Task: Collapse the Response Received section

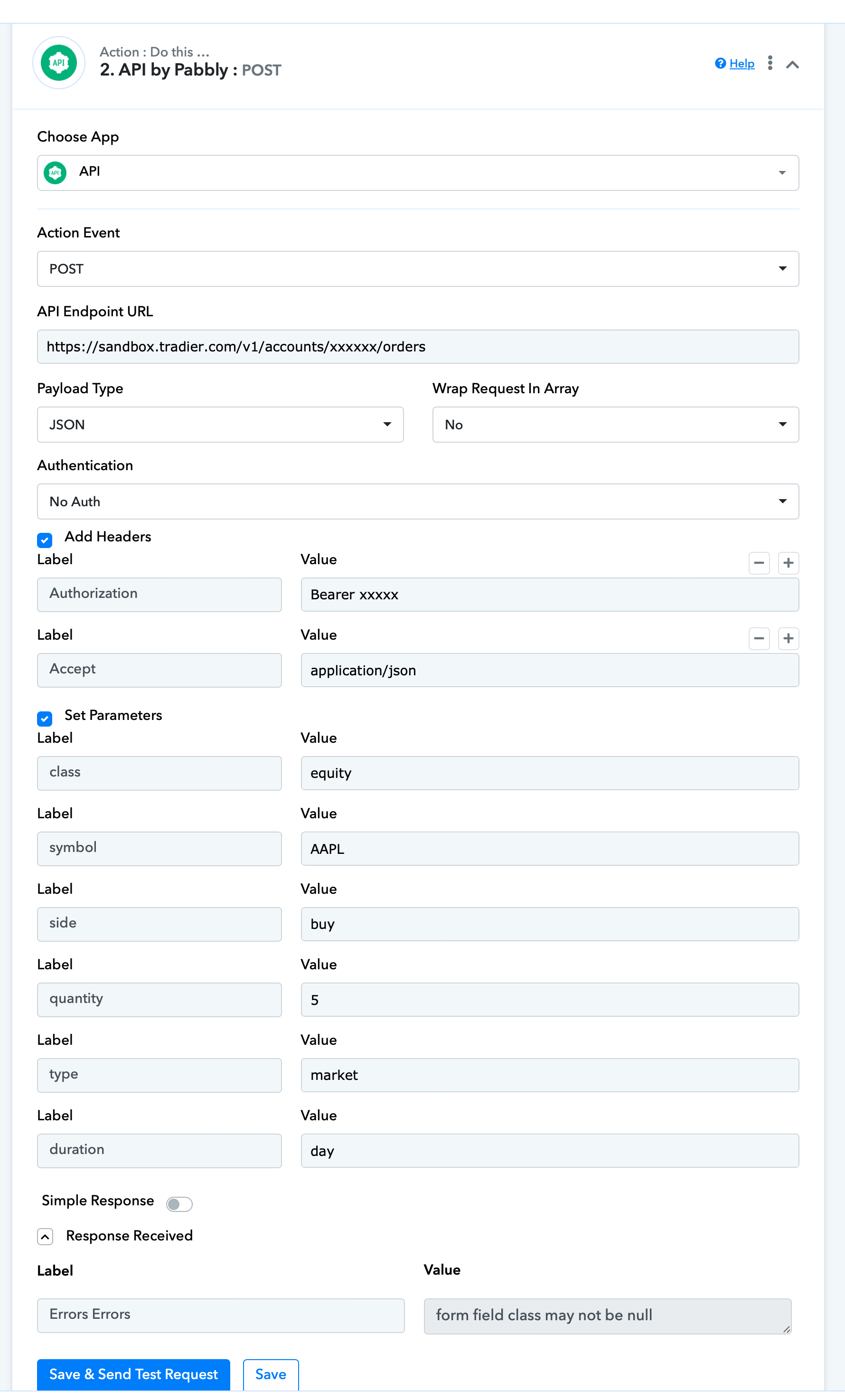Action: tap(45, 1236)
